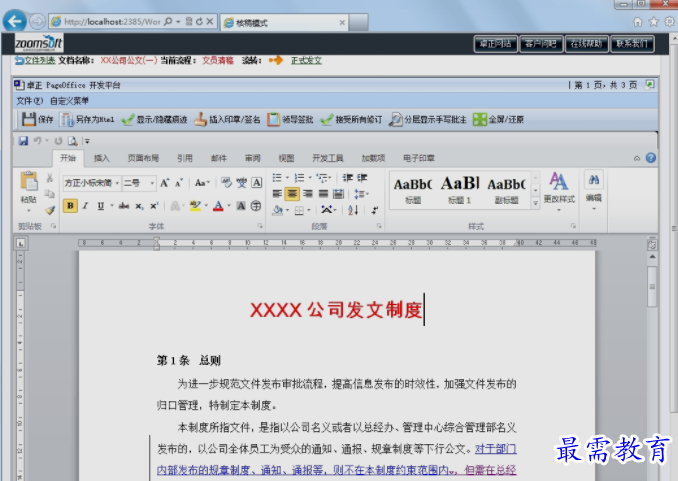Click font color red A swatch
The image size is (678, 481).
218,206
